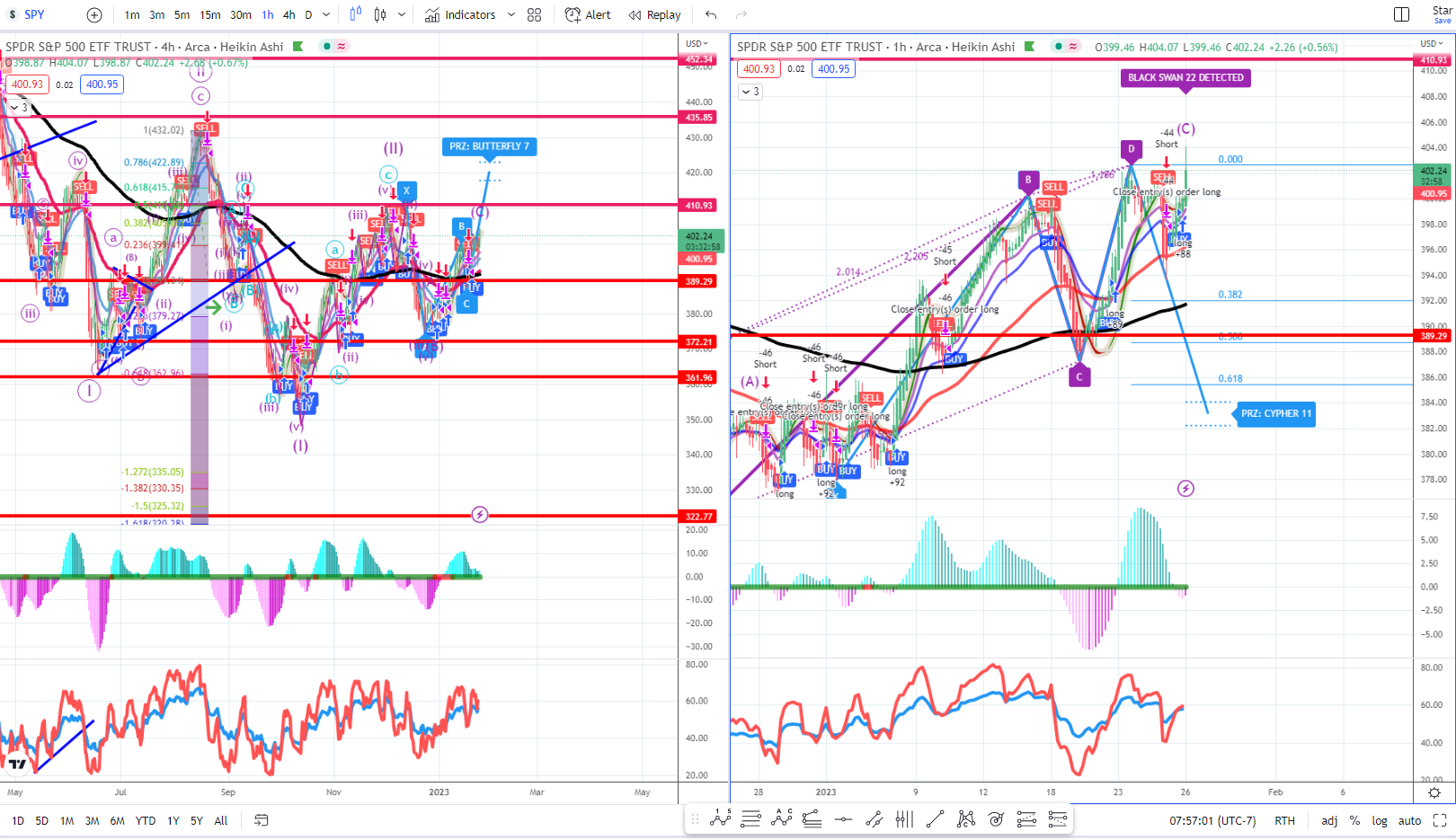The height and width of the screenshot is (840, 1456).
Task: Select the last Fib channel tool icon
Action: point(1057,819)
